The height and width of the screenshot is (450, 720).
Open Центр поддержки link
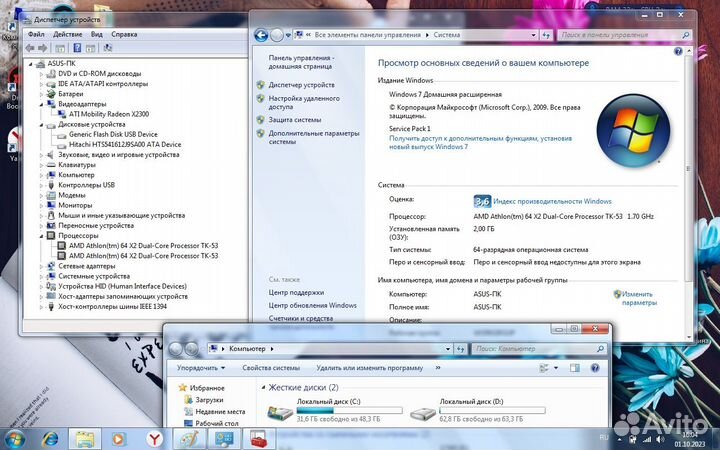click(296, 292)
